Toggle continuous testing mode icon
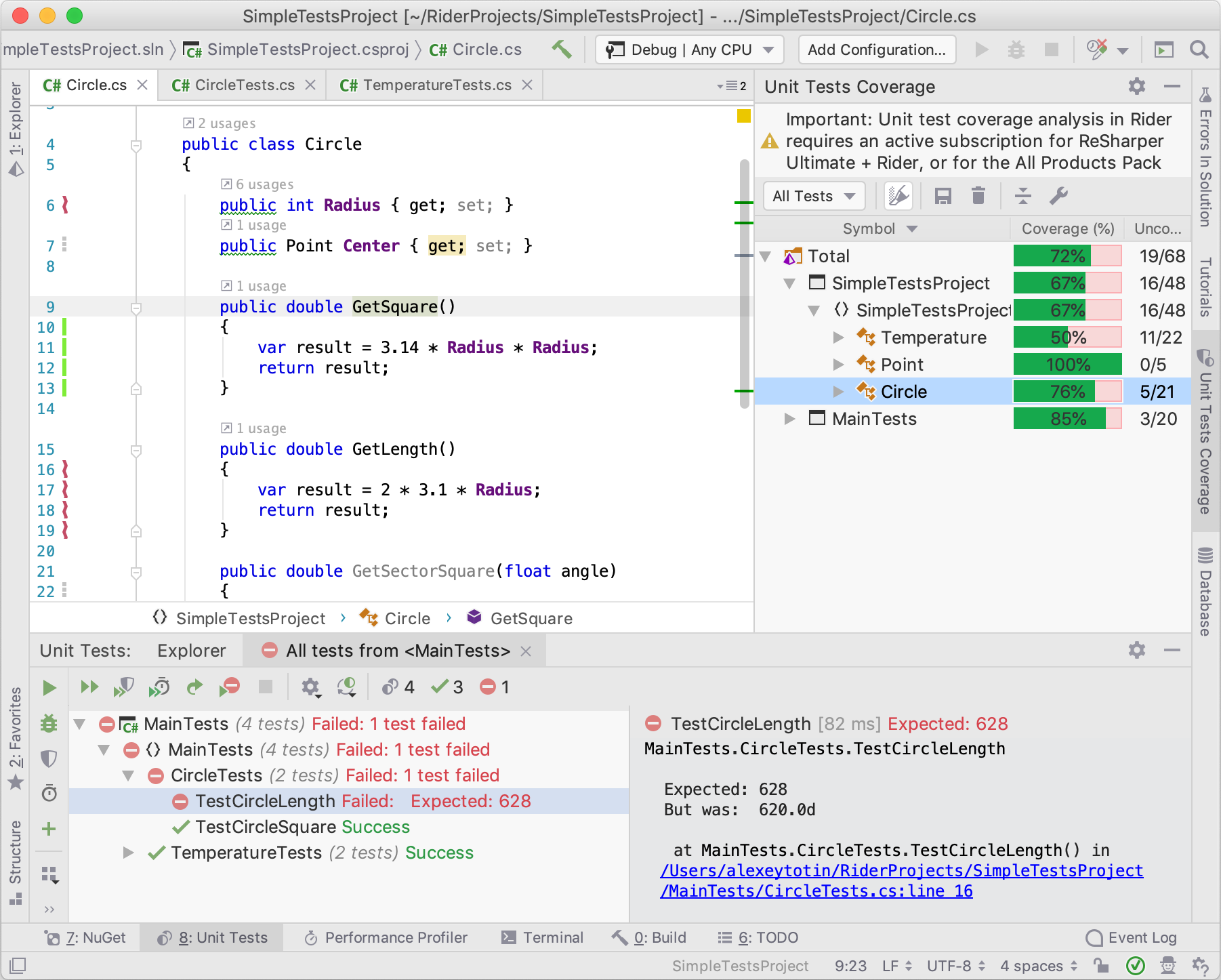The image size is (1221, 980). (x=347, y=687)
